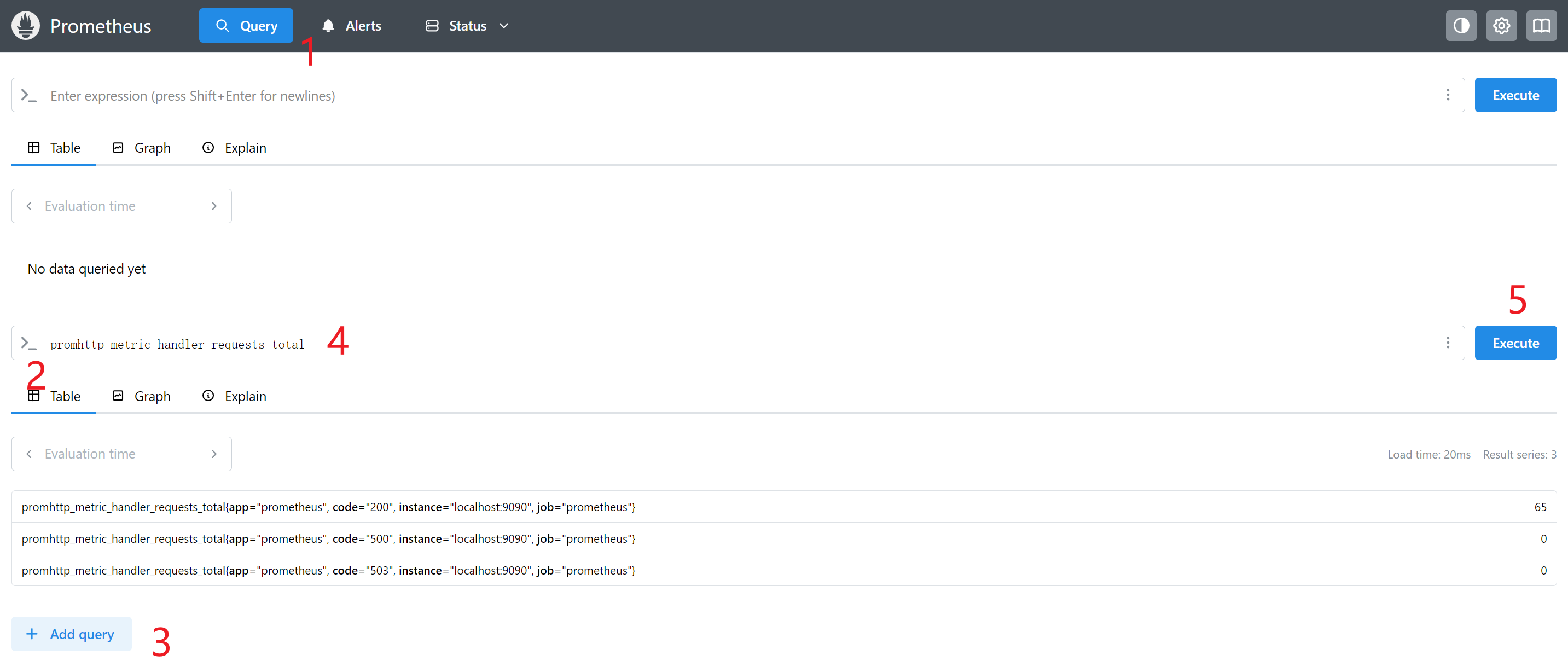Click the Prometheus flame logo
This screenshot has height=661, width=1568.
(26, 26)
